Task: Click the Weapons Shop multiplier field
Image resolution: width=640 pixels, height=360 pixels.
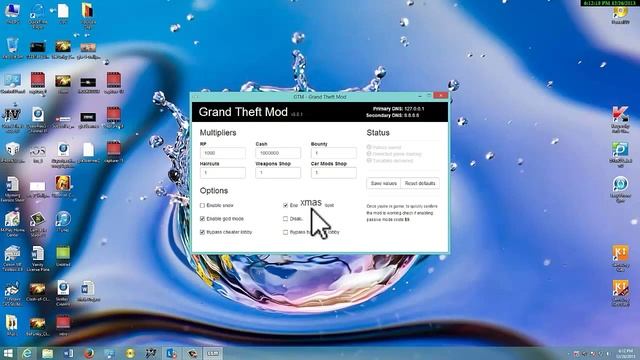Action: coord(278,173)
